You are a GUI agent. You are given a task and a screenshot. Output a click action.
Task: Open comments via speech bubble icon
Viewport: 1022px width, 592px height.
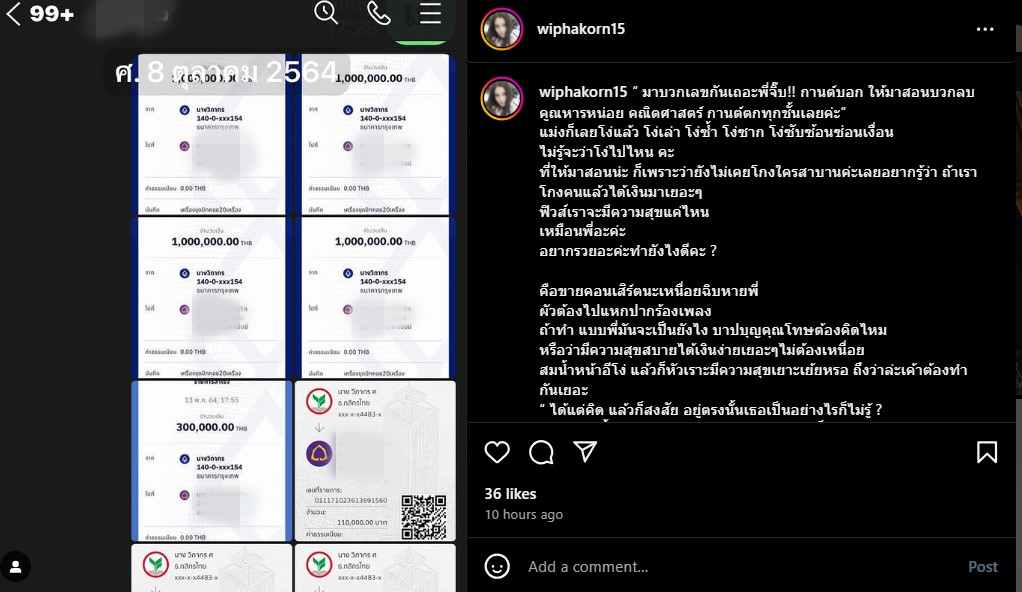pos(541,452)
